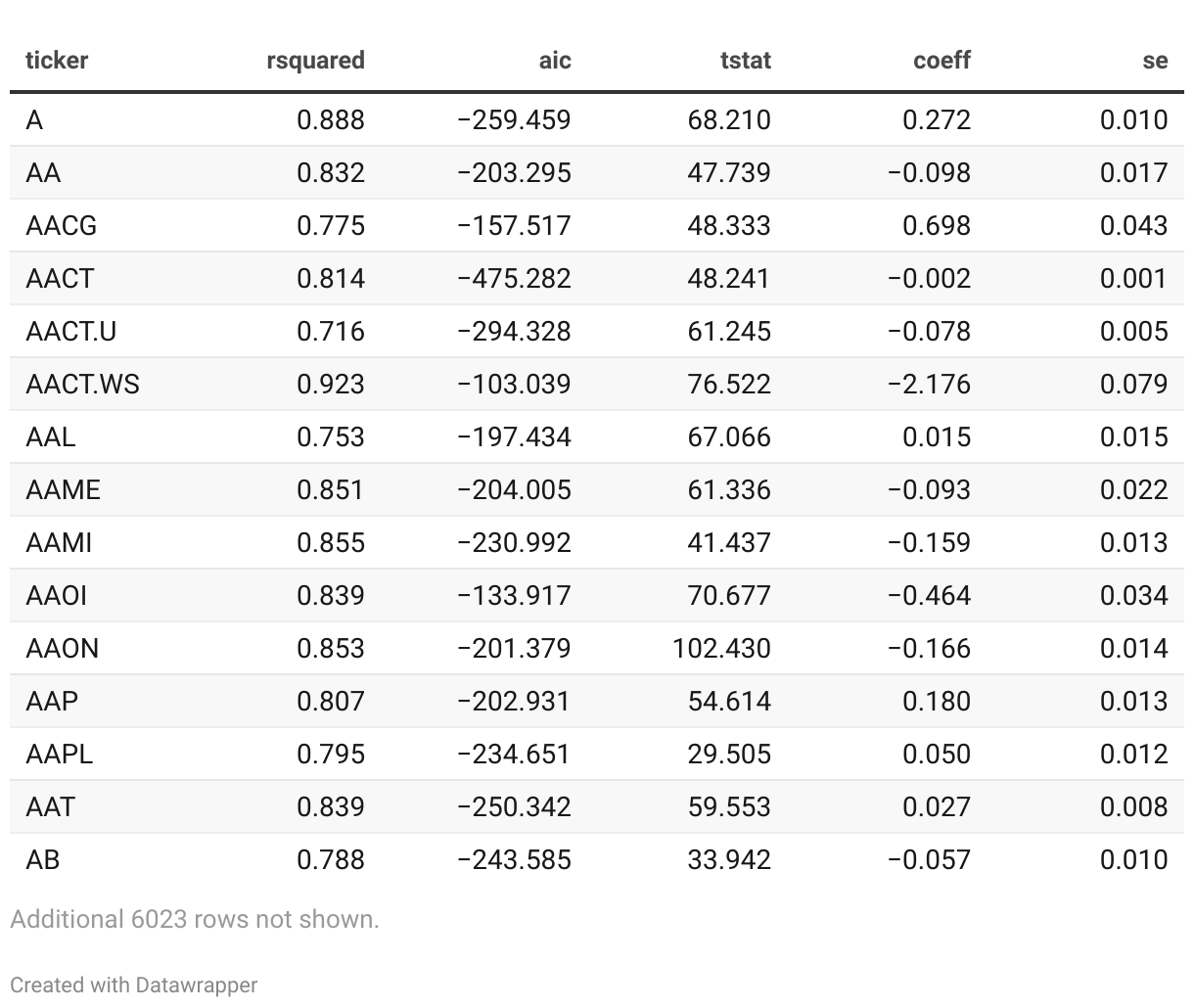Viewport: 1194px width, 1008px height.
Task: Click the AACT aic value −475.282
Action: point(514,279)
